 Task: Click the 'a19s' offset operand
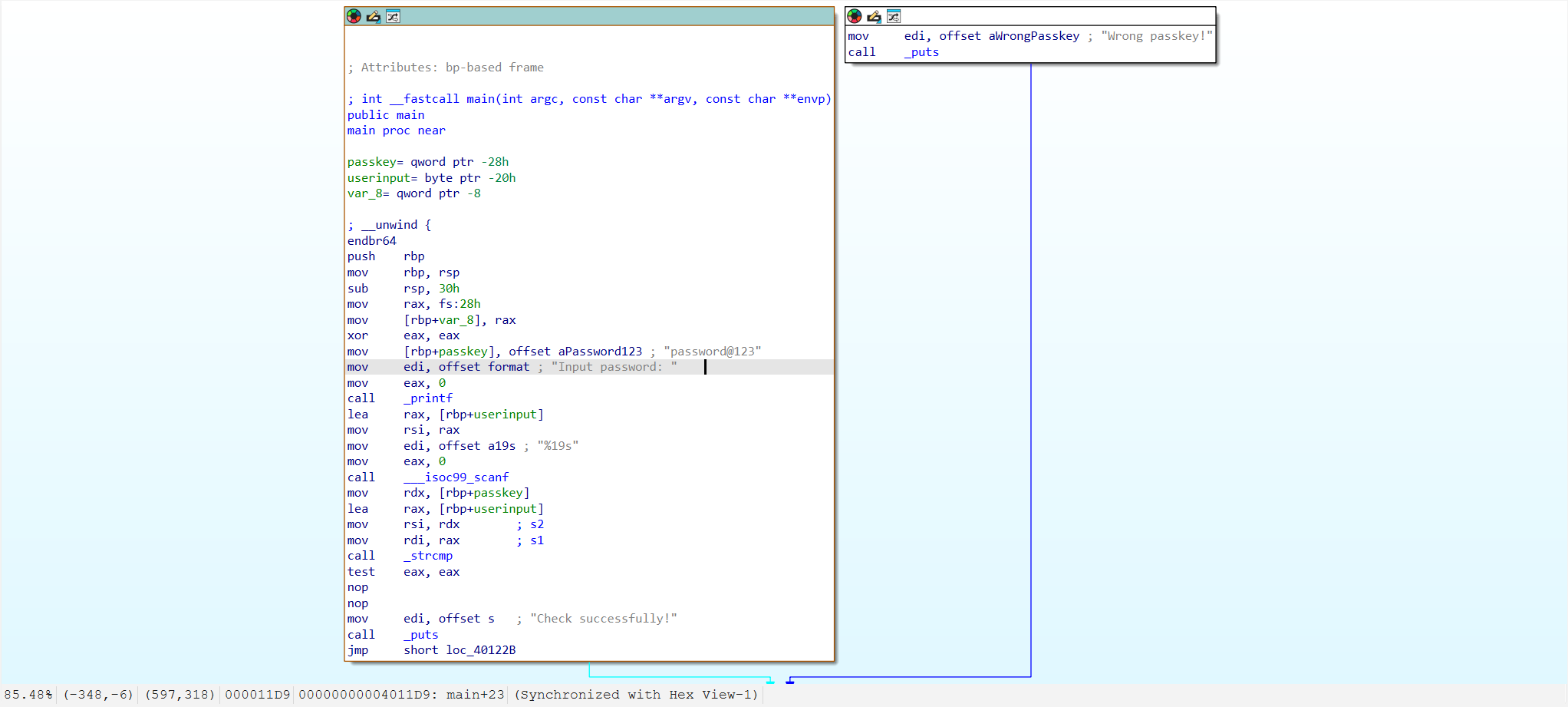[x=502, y=446]
